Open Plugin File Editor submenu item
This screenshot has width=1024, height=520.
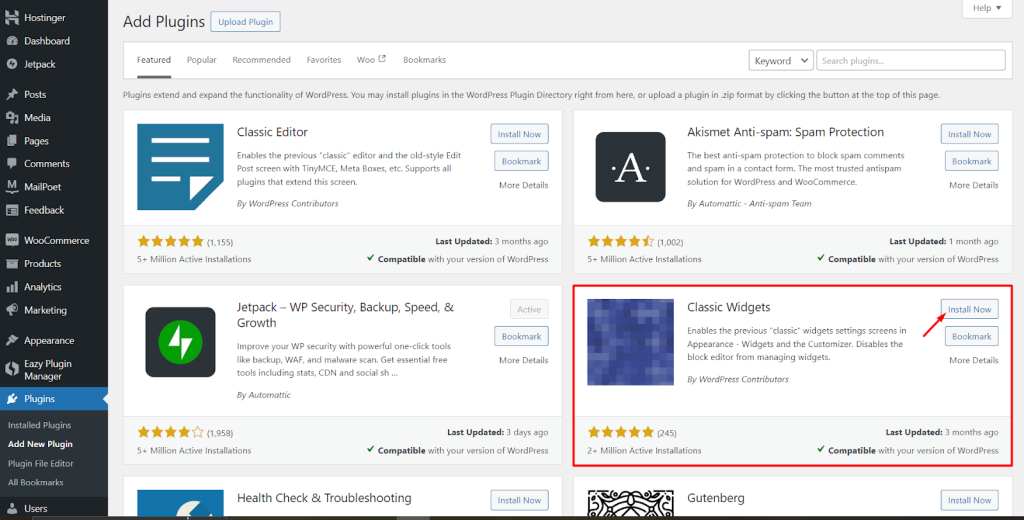40,463
